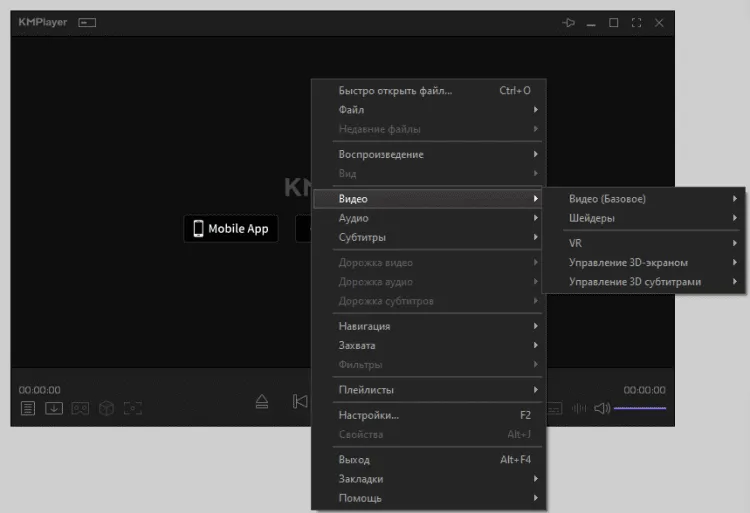The width and height of the screenshot is (750, 513).
Task: Click the KMPlayer title logo
Action: coord(43,22)
